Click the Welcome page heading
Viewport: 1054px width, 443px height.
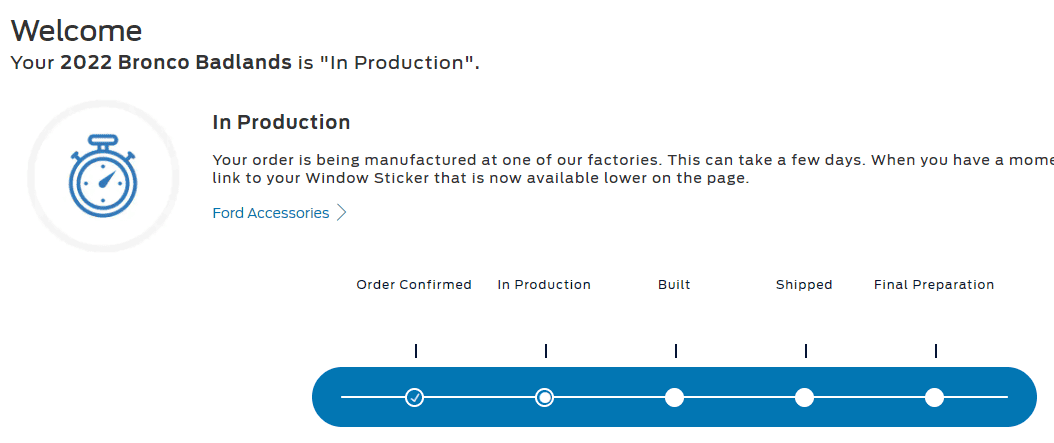(77, 31)
